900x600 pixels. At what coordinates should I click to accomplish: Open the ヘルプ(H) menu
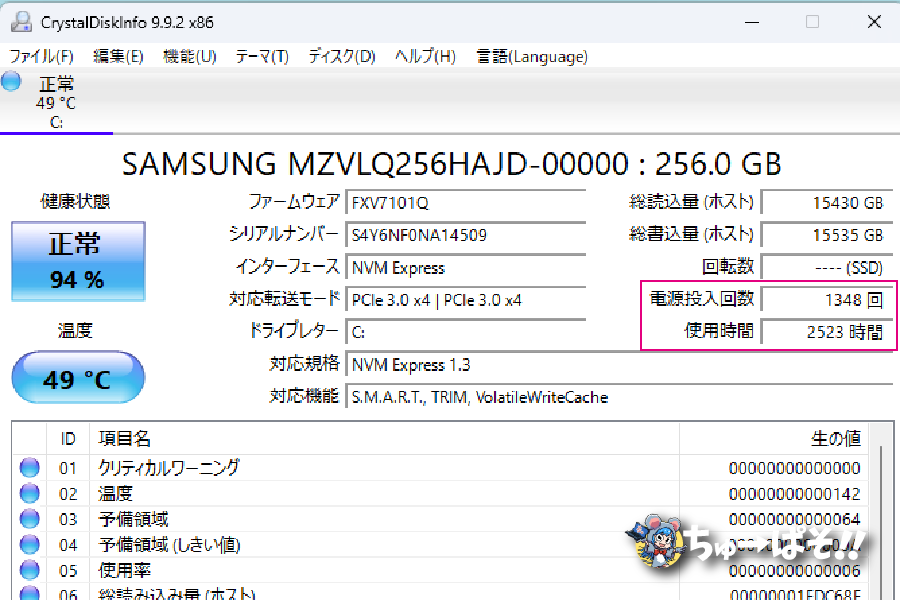(x=425, y=56)
